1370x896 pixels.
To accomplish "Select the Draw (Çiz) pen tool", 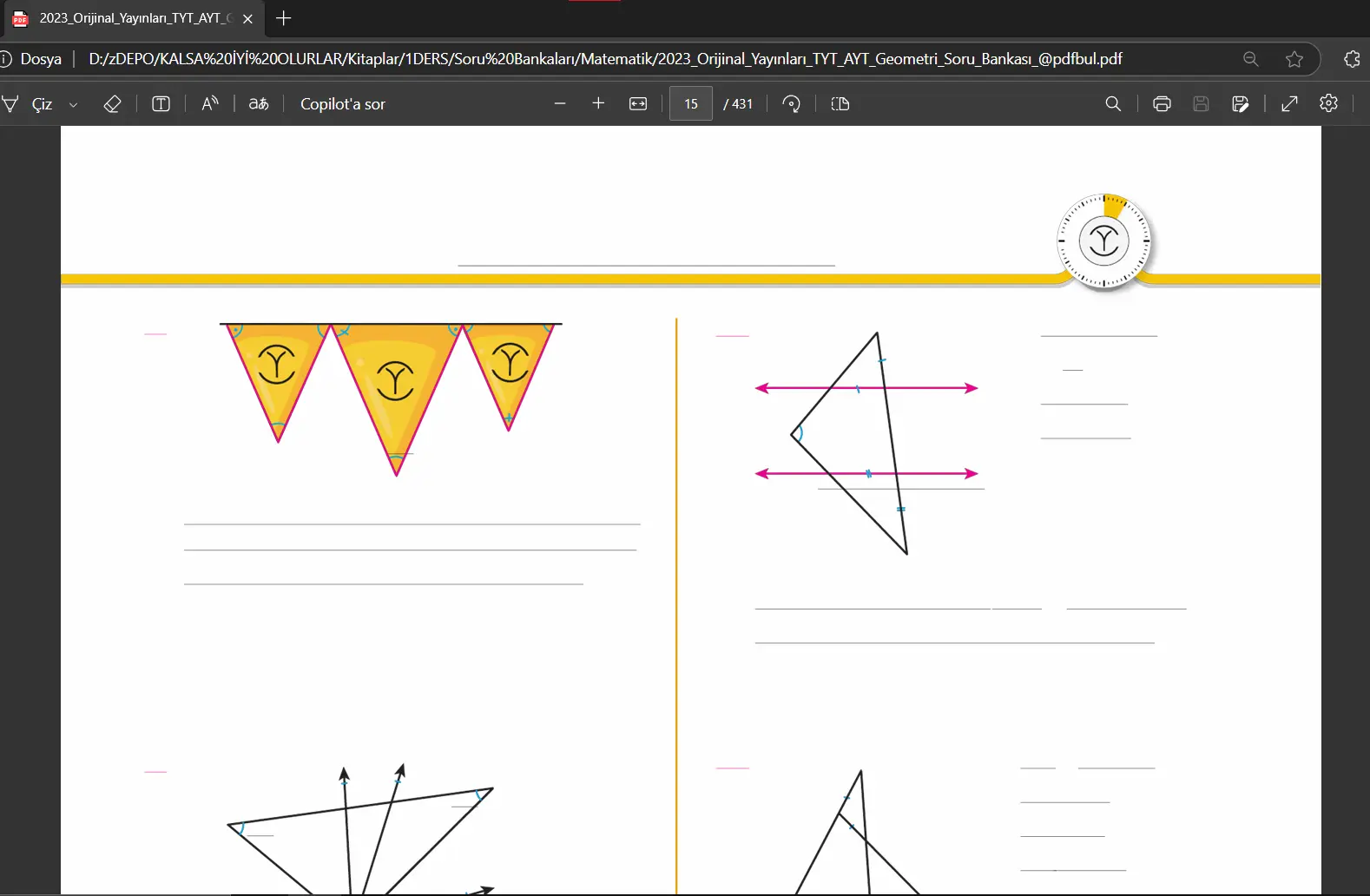I will click(x=28, y=104).
